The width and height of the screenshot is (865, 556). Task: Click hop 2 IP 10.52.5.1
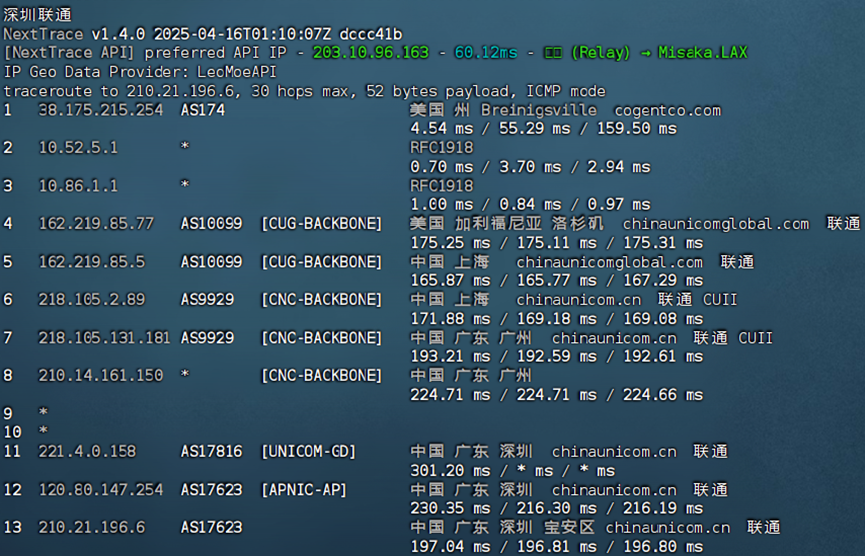coord(78,148)
